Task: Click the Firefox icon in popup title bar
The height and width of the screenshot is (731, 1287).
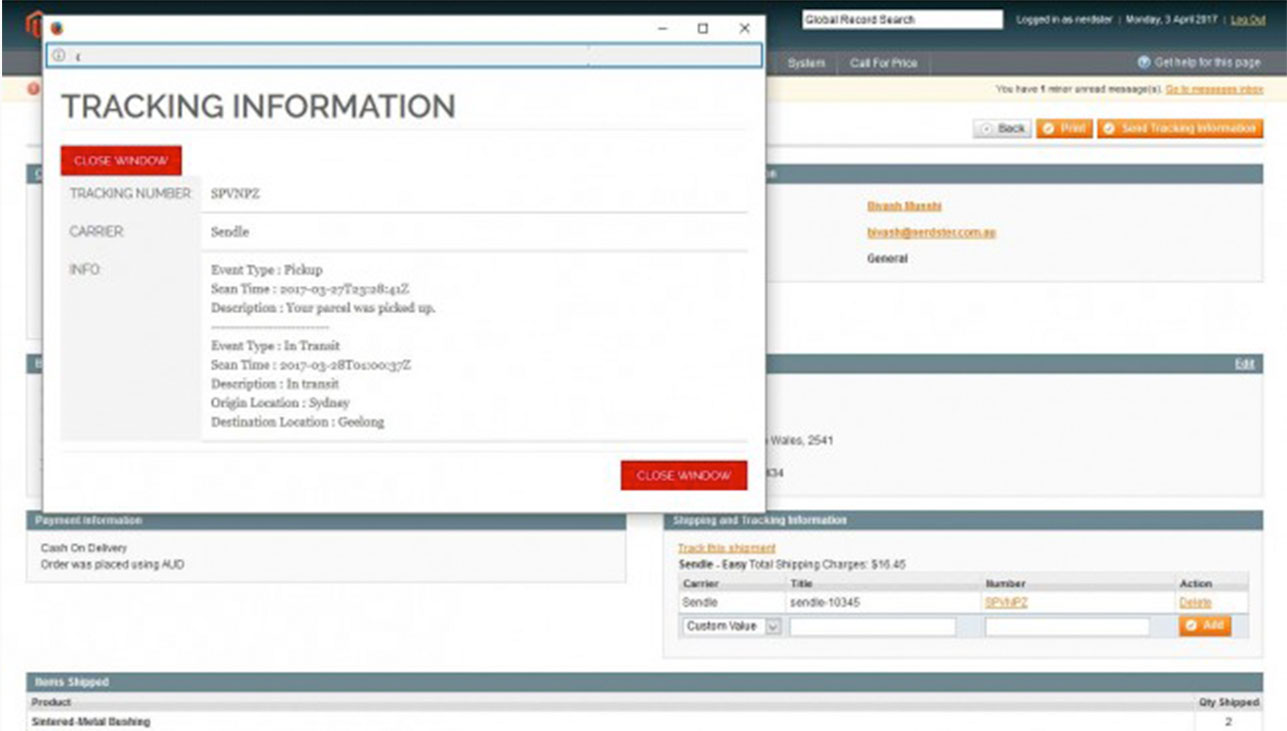Action: [57, 29]
